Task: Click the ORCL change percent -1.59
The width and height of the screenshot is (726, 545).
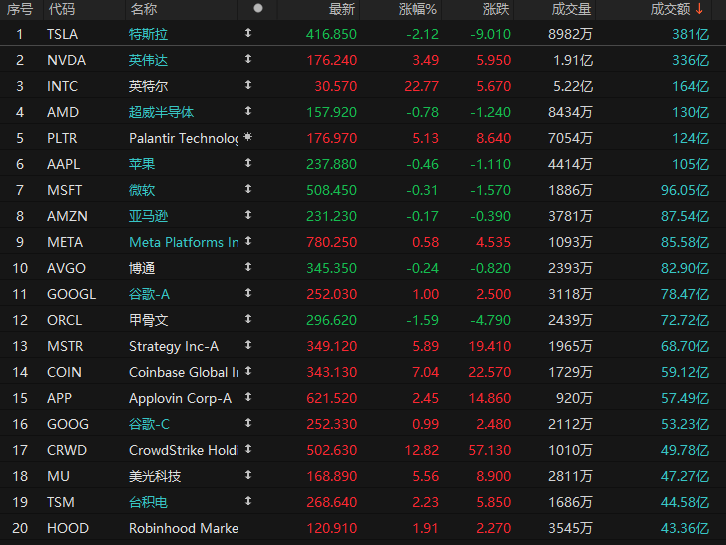Action: click(x=422, y=320)
